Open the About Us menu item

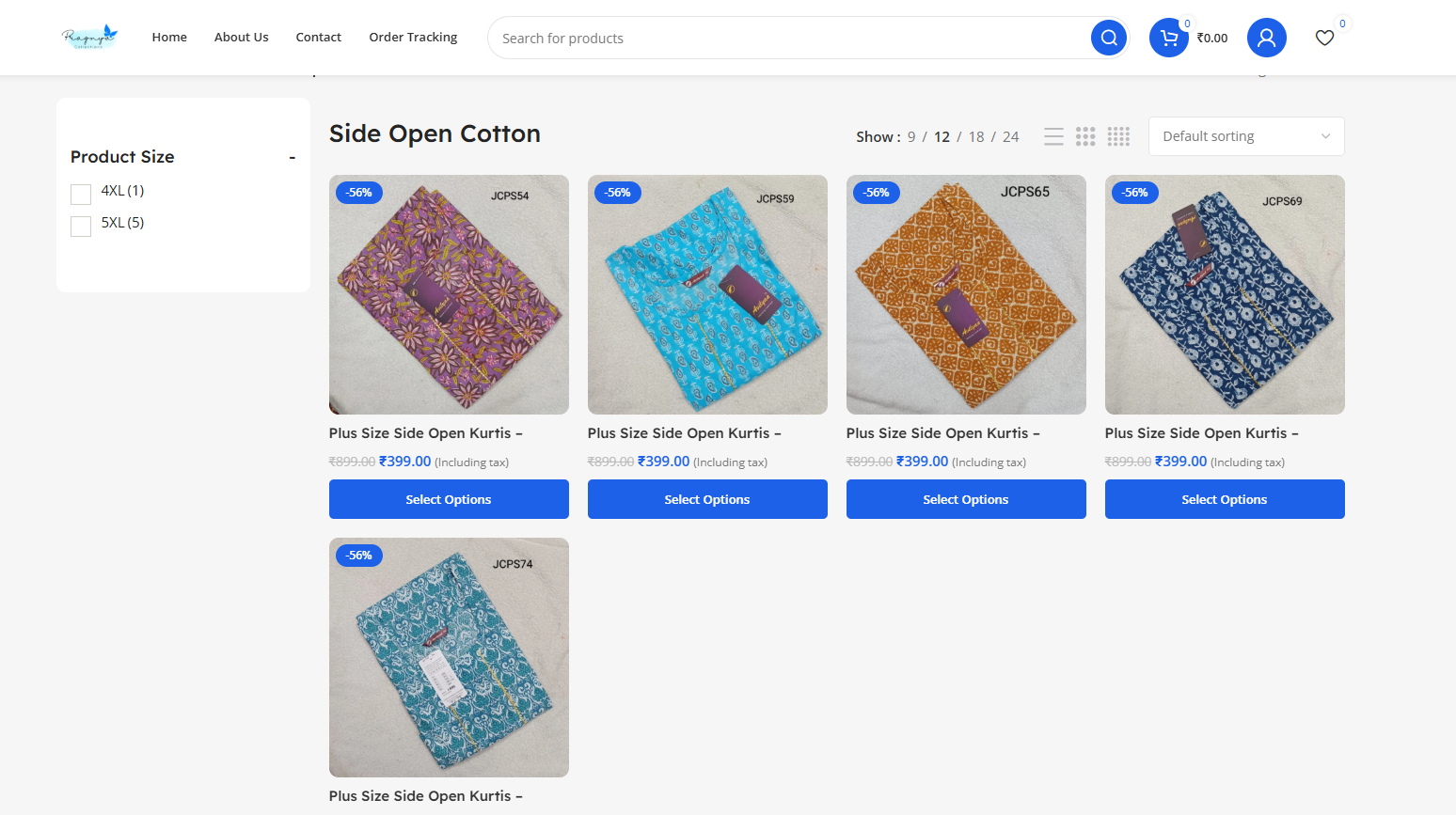click(241, 38)
